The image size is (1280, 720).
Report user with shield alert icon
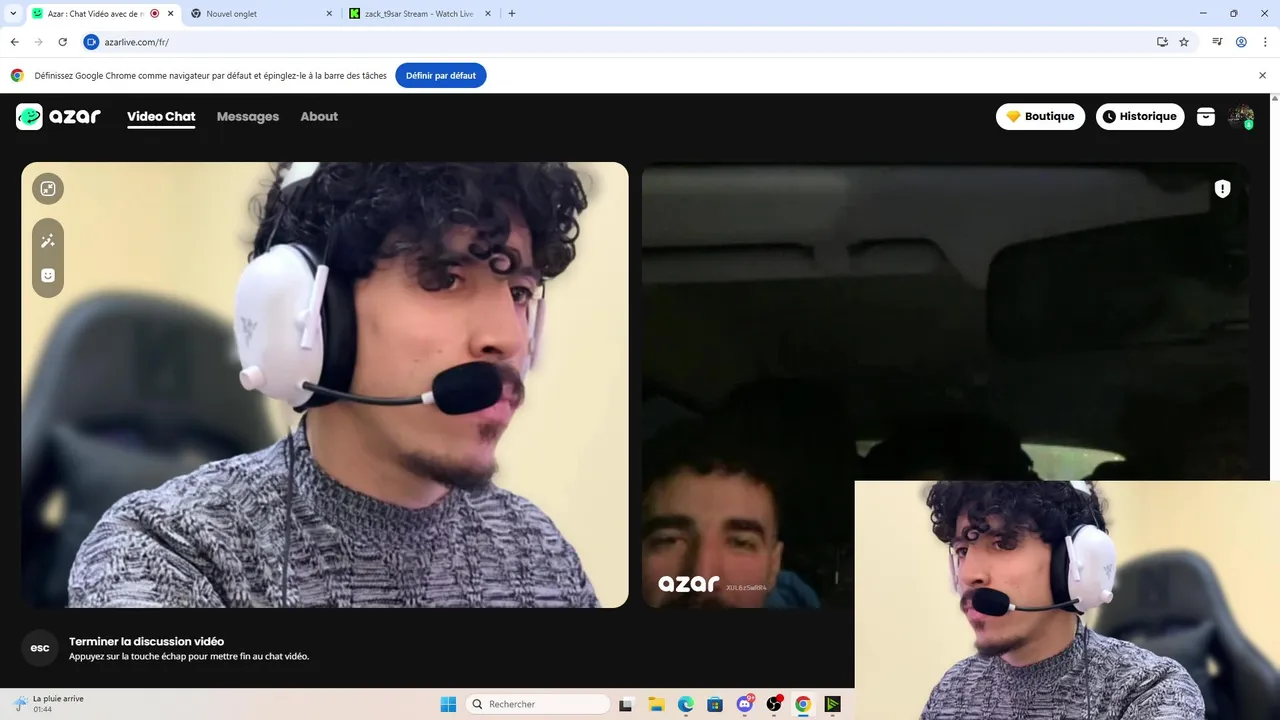1222,189
